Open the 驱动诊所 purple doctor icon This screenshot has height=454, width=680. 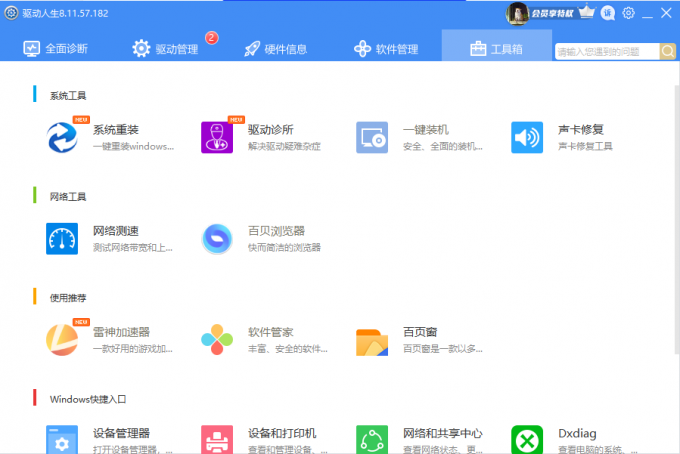[x=217, y=137]
